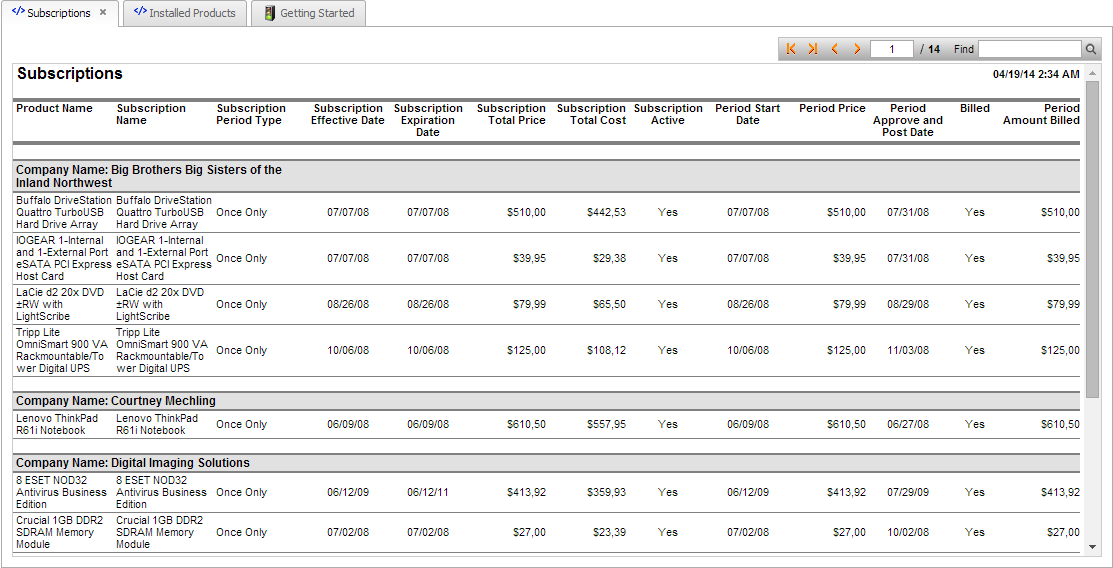Screen dimensions: 1113x568
Task: Jump to last page of report
Action: (x=813, y=49)
